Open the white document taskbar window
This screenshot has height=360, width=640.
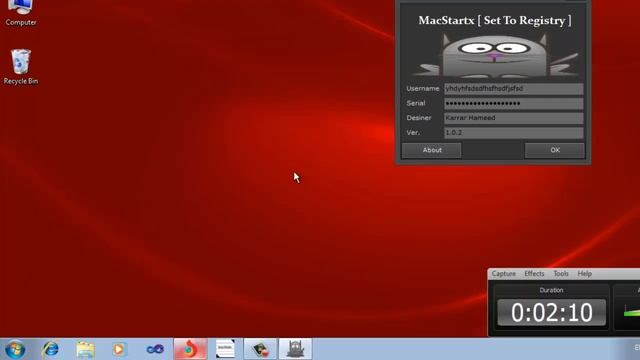pyautogui.click(x=225, y=349)
